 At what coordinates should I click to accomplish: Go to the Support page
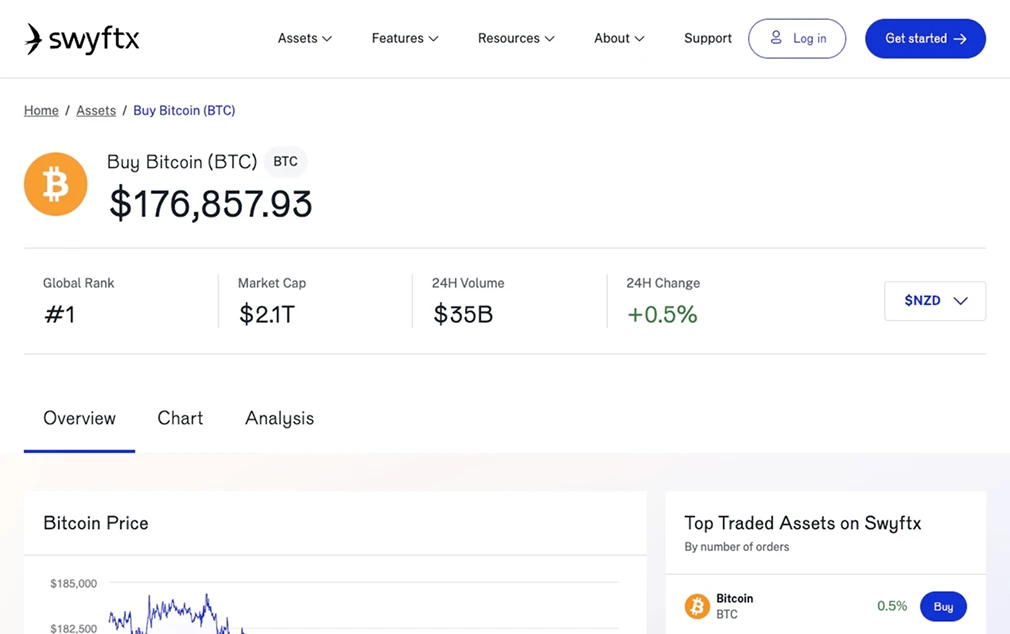pos(708,39)
